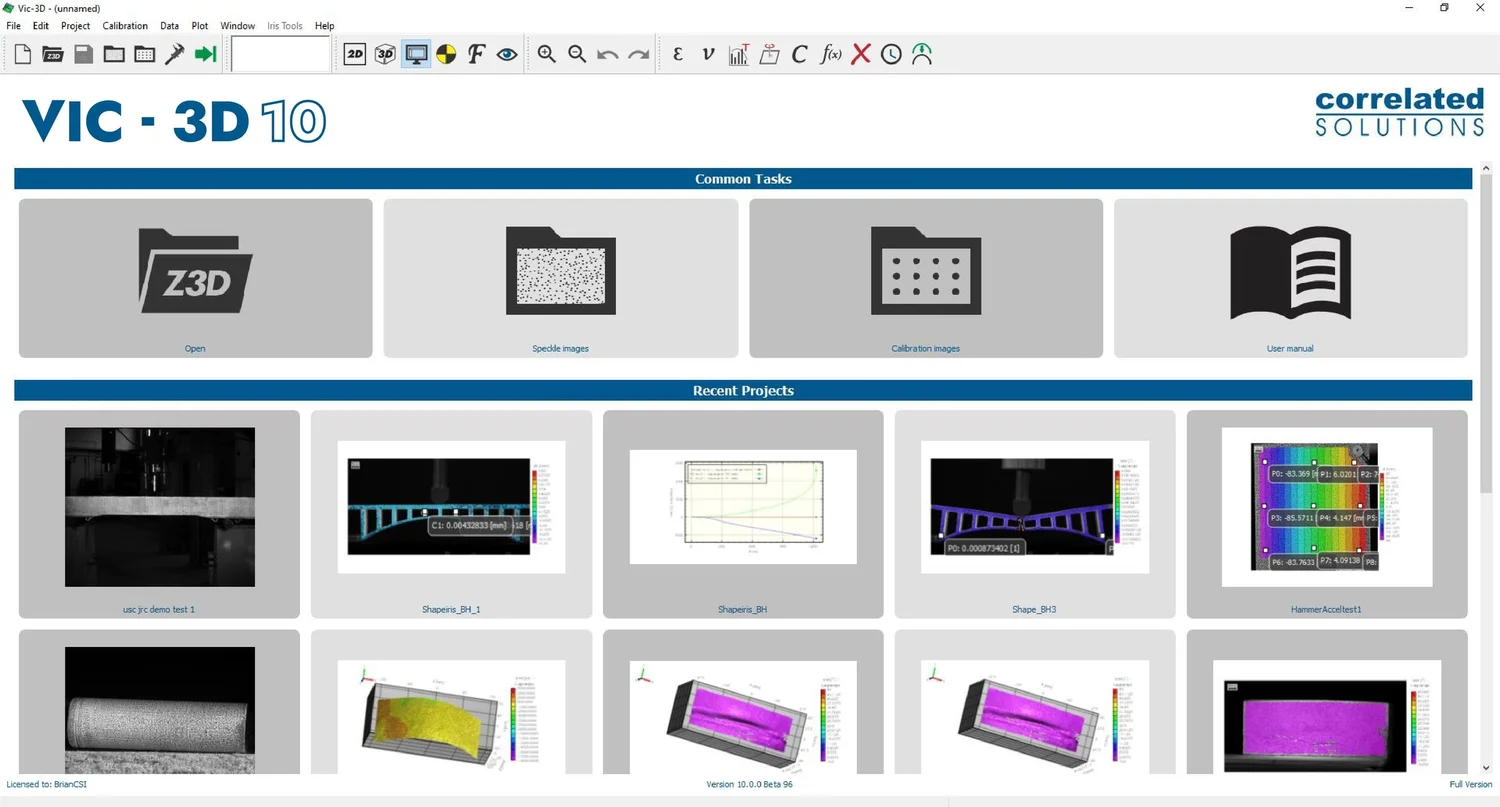Expand the Plot menu
The width and height of the screenshot is (1500, 807).
click(x=199, y=25)
